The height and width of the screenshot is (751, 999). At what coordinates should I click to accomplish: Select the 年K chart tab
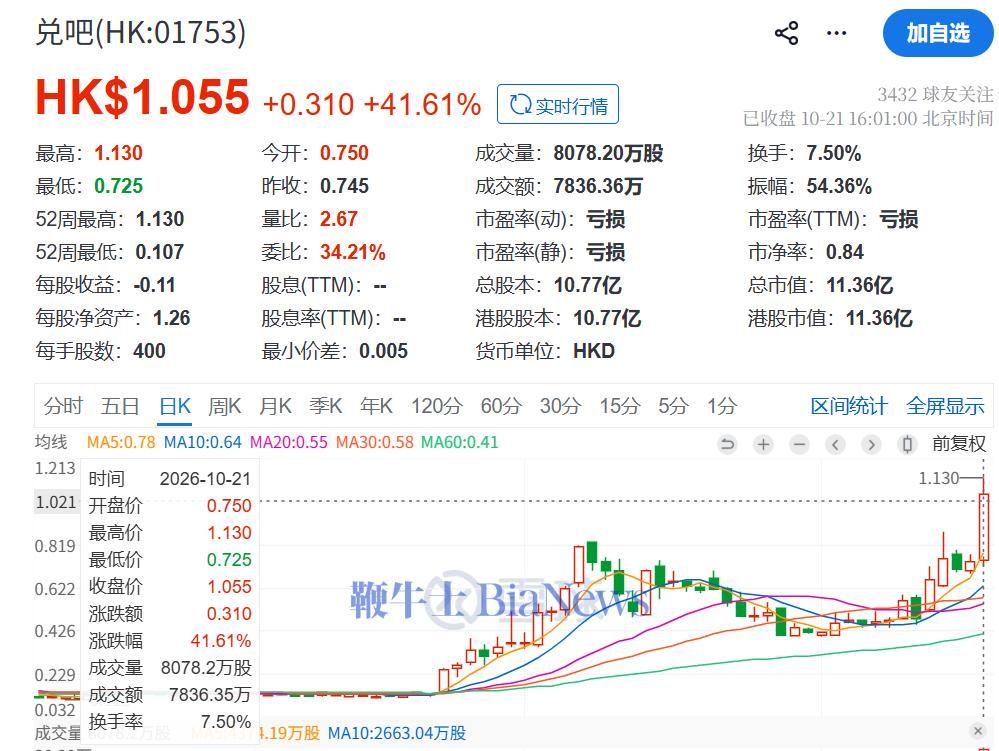tap(376, 406)
